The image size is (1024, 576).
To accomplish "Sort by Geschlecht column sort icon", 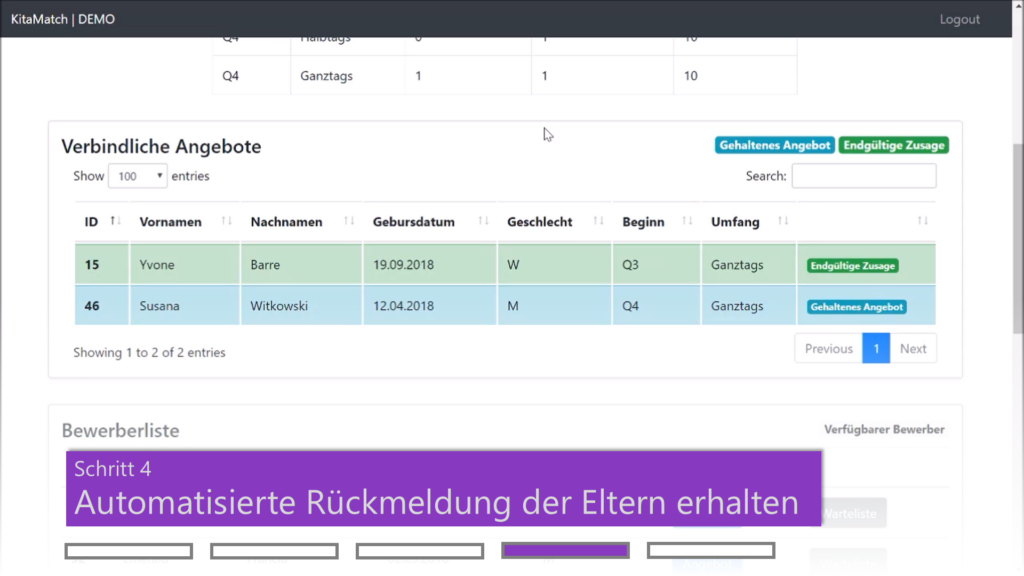I will (x=598, y=221).
